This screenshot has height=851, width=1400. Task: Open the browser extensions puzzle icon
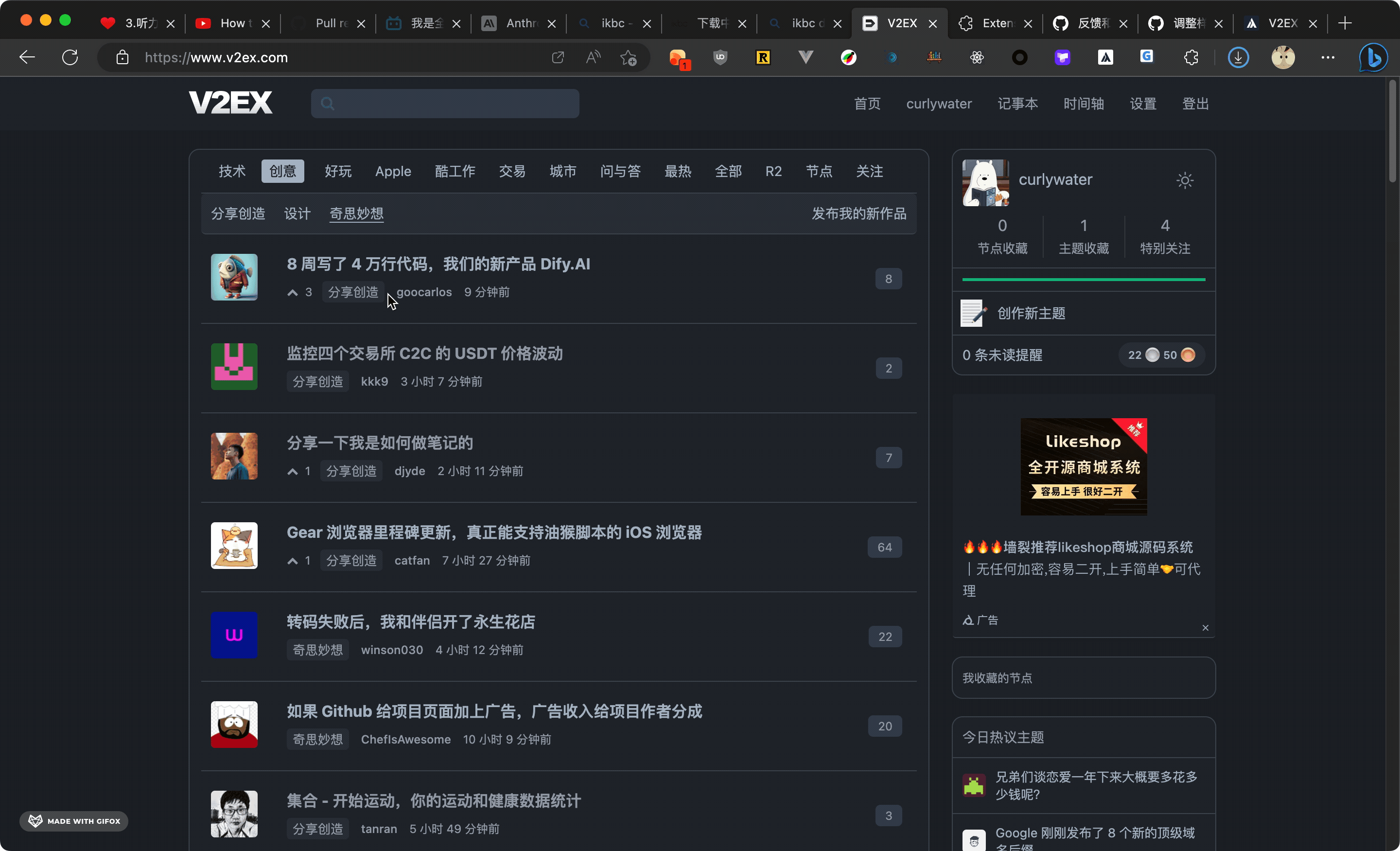[1190, 57]
